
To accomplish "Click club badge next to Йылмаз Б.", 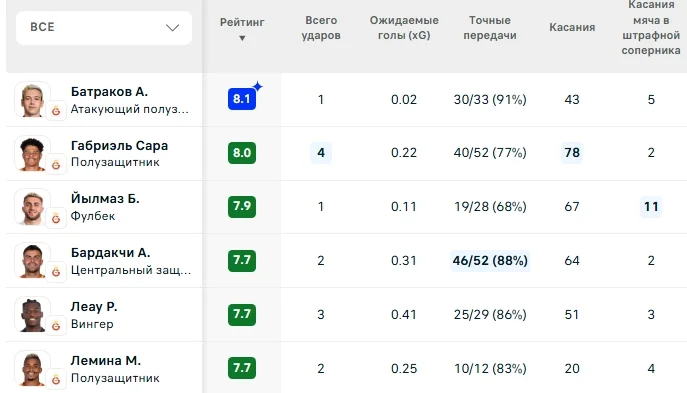I will click(x=56, y=218).
